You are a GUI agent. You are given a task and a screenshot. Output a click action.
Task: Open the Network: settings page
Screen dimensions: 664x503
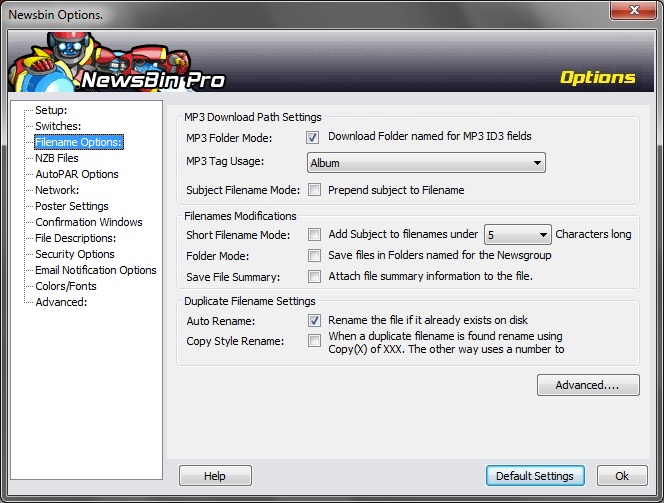(57, 190)
